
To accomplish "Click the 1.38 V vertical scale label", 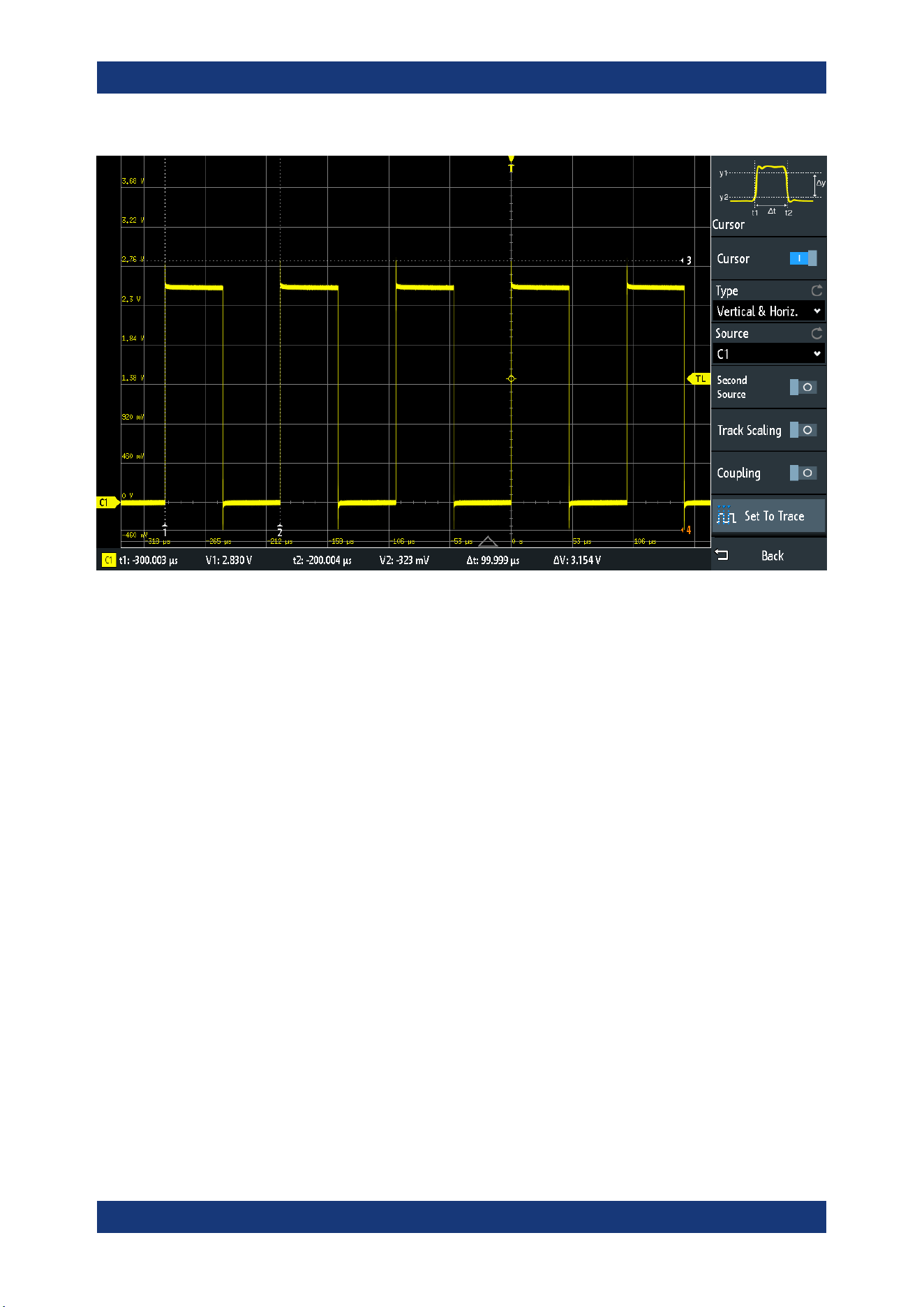I will click(133, 378).
